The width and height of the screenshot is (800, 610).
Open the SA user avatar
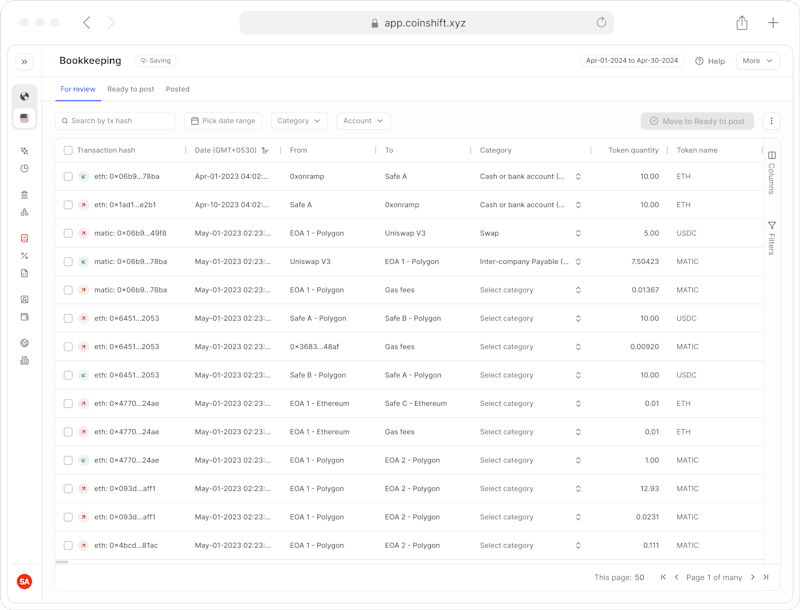[24, 581]
